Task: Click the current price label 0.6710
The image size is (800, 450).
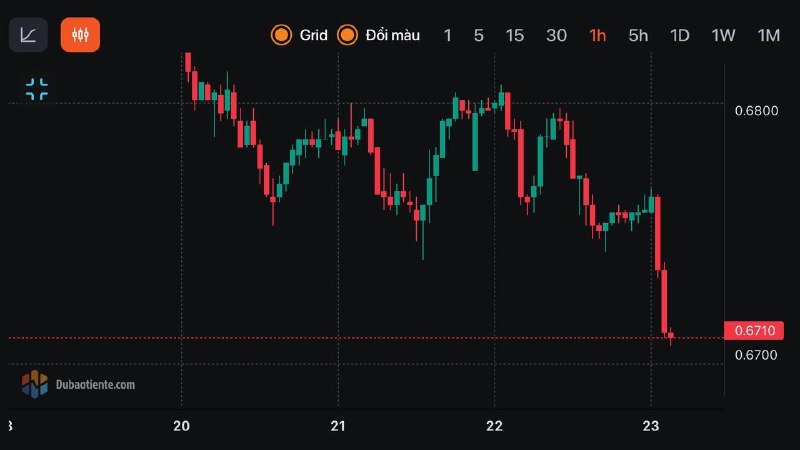Action: click(754, 331)
